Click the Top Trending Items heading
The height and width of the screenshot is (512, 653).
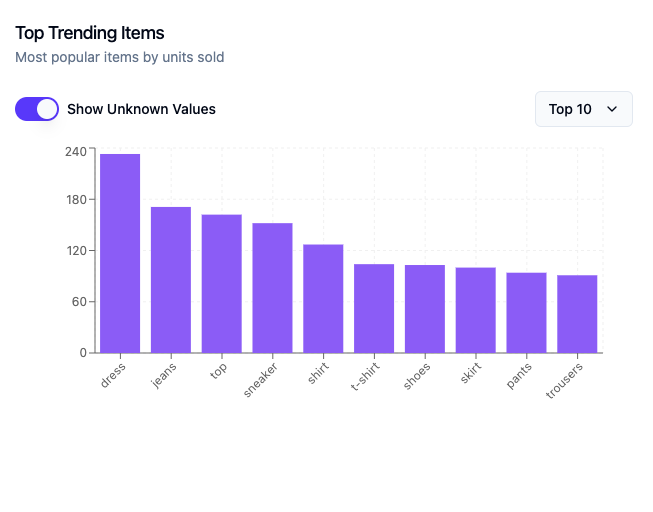coord(90,33)
